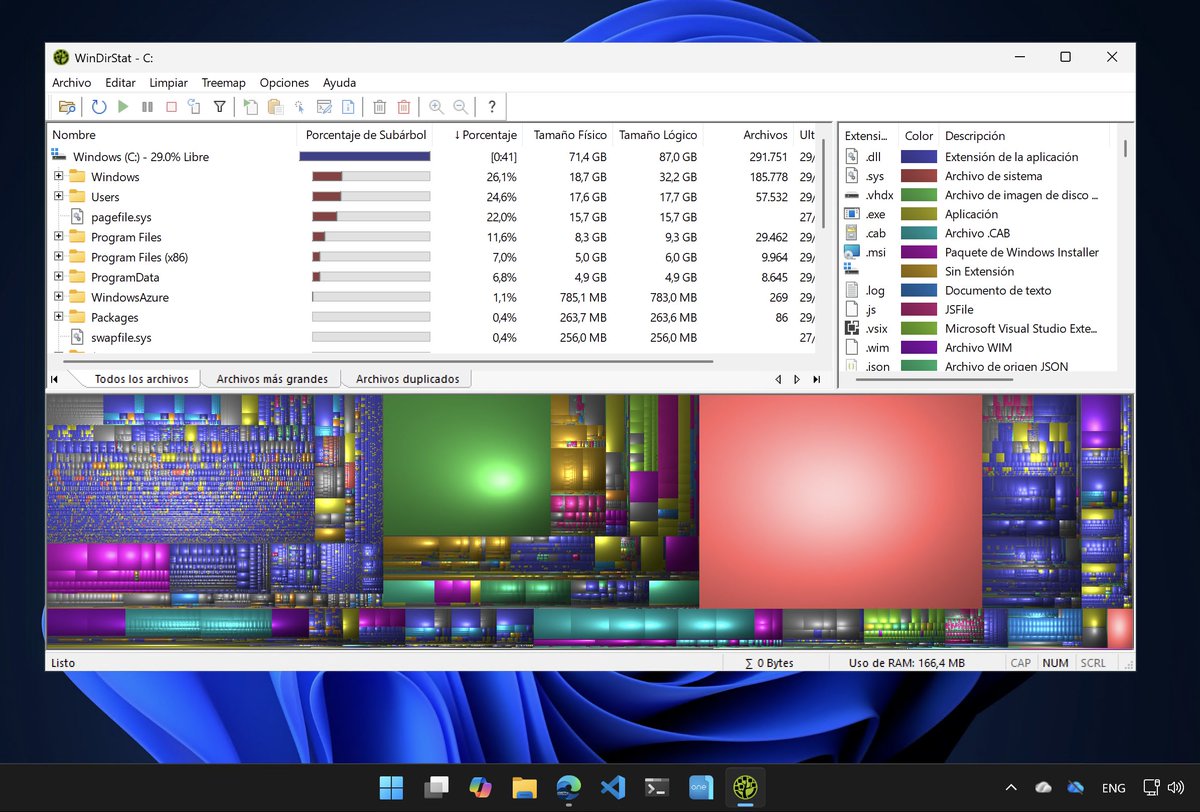This screenshot has width=1200, height=812.
Task: Expand the Users folder tree node
Action: pos(58,196)
